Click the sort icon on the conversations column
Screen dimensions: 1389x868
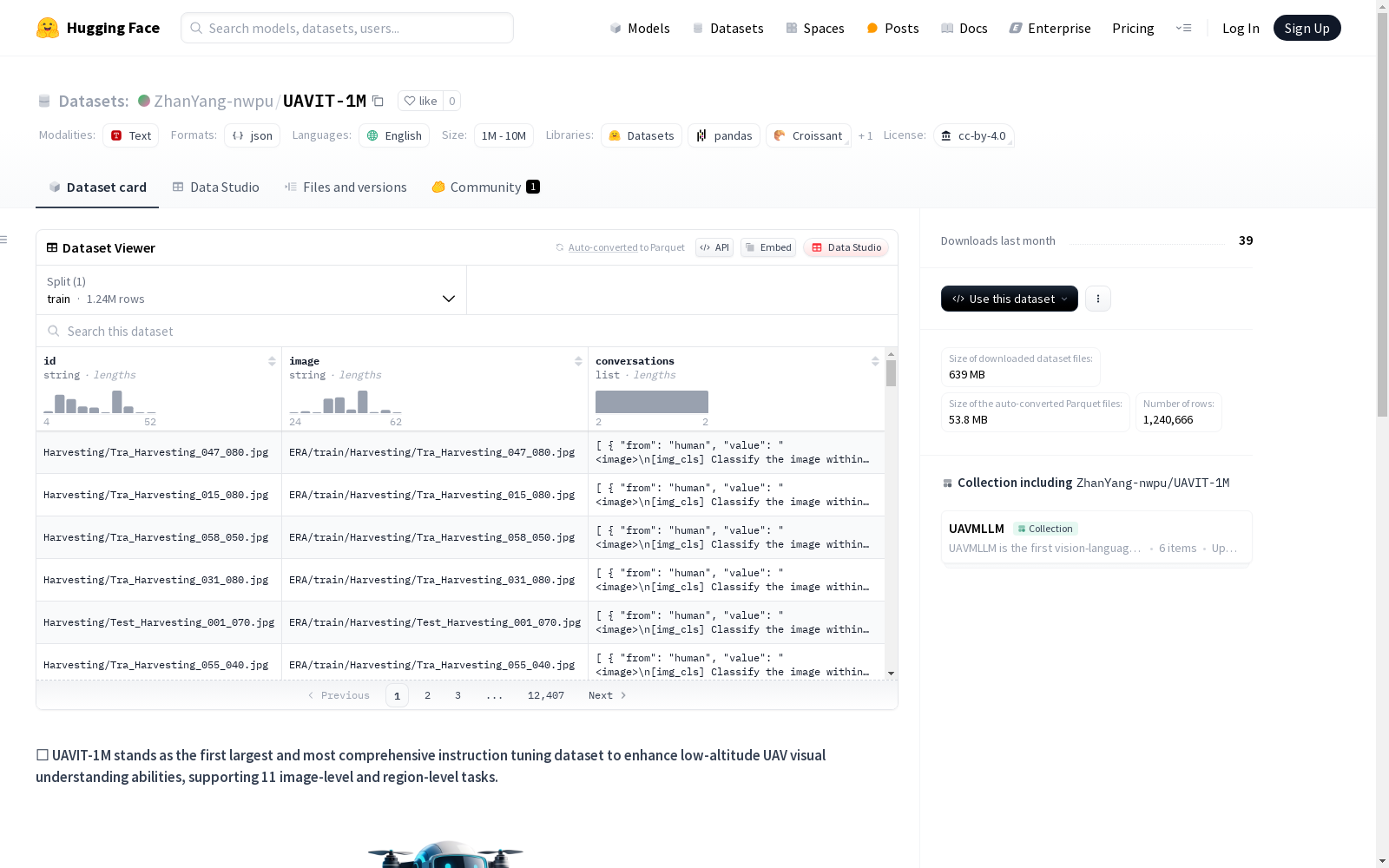click(875, 361)
